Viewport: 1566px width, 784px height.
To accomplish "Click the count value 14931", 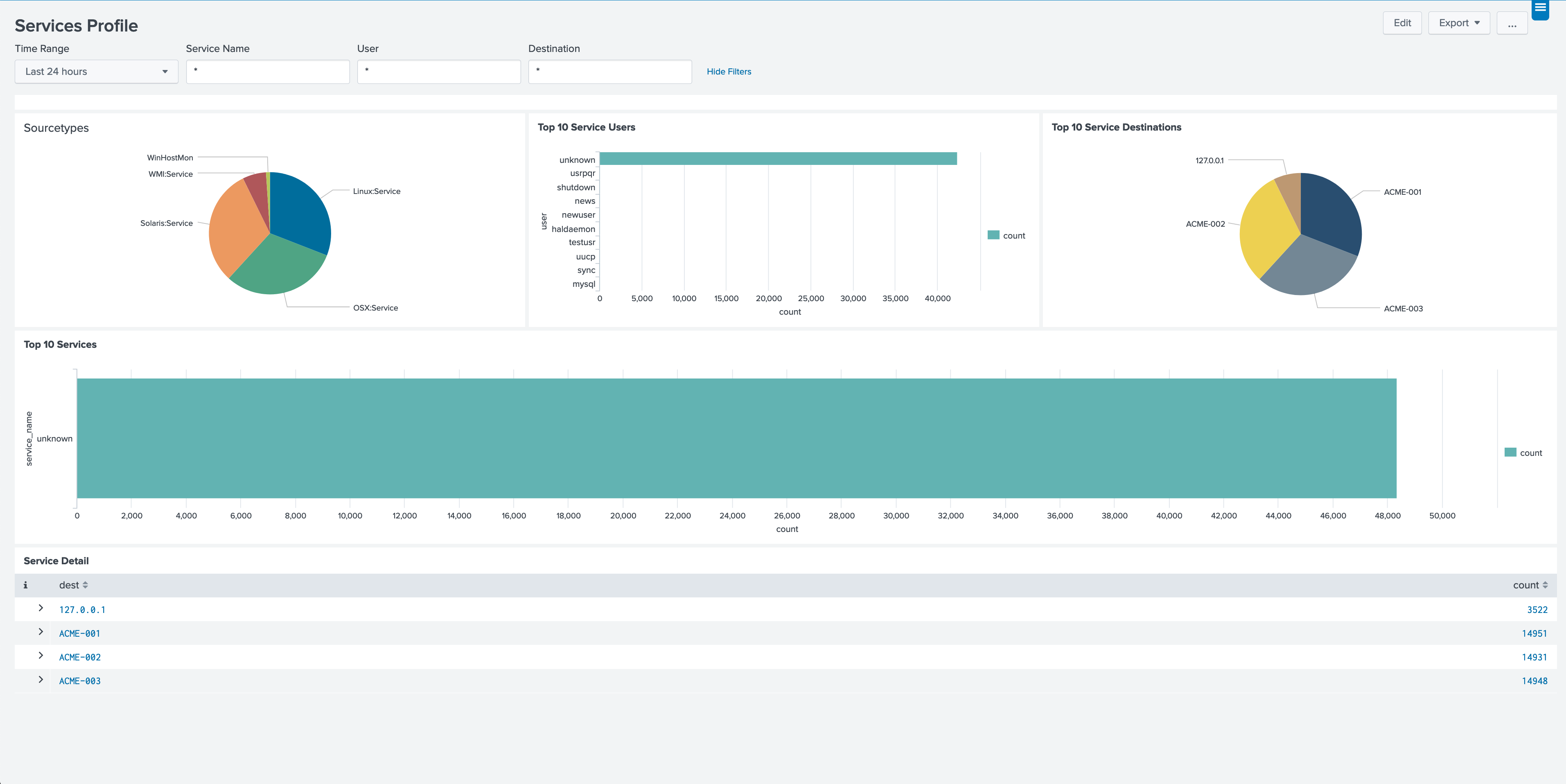I will pos(1534,657).
